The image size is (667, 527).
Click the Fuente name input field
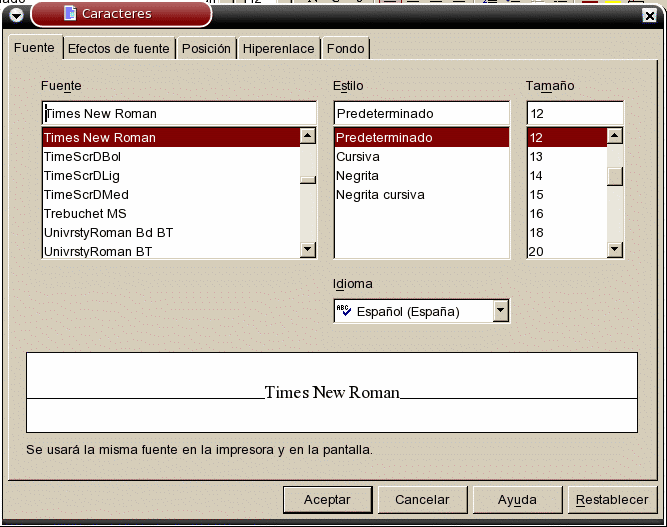click(178, 114)
